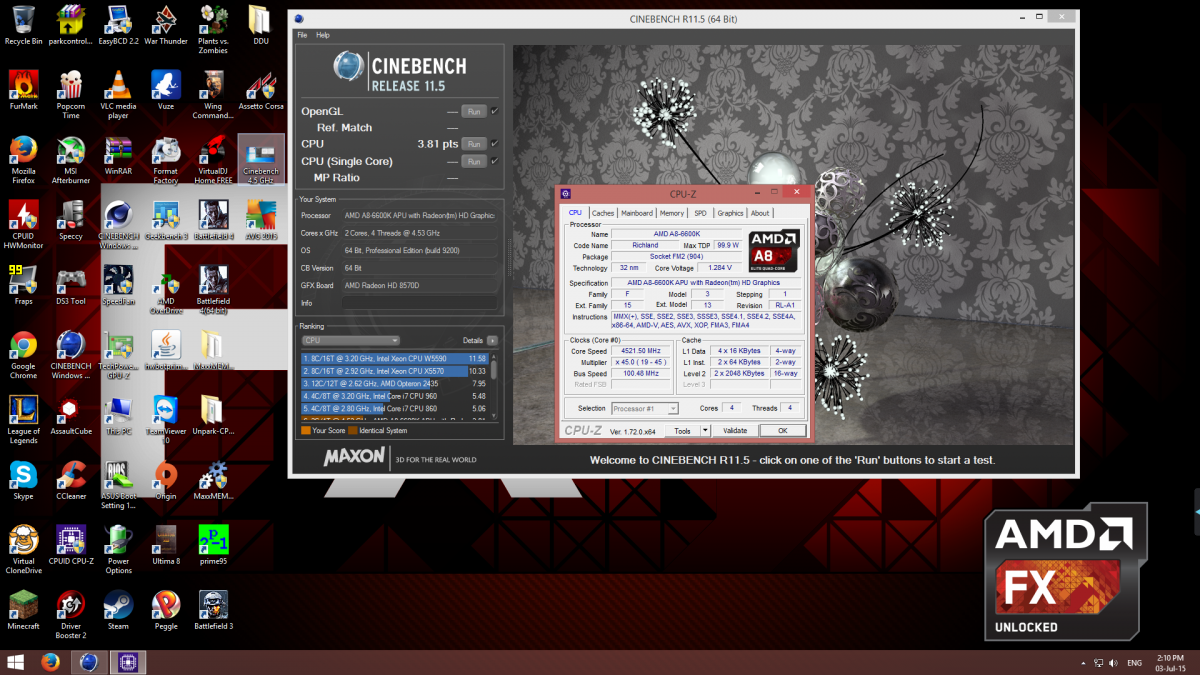This screenshot has height=675, width=1200.
Task: Open AMD OverDrive desktop shortcut
Action: [x=166, y=290]
